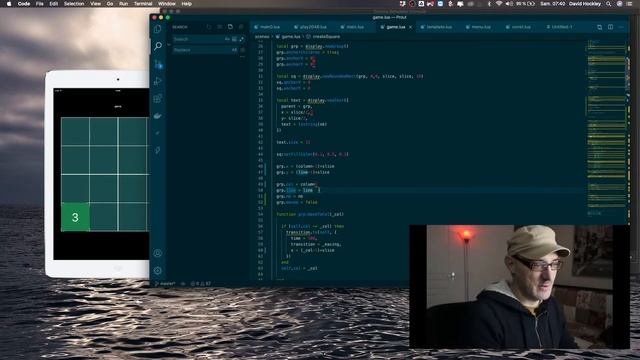Toggle Use Regular Expression in Search field
Image resolution: width=640 pixels, height=360 pixels.
(241, 39)
